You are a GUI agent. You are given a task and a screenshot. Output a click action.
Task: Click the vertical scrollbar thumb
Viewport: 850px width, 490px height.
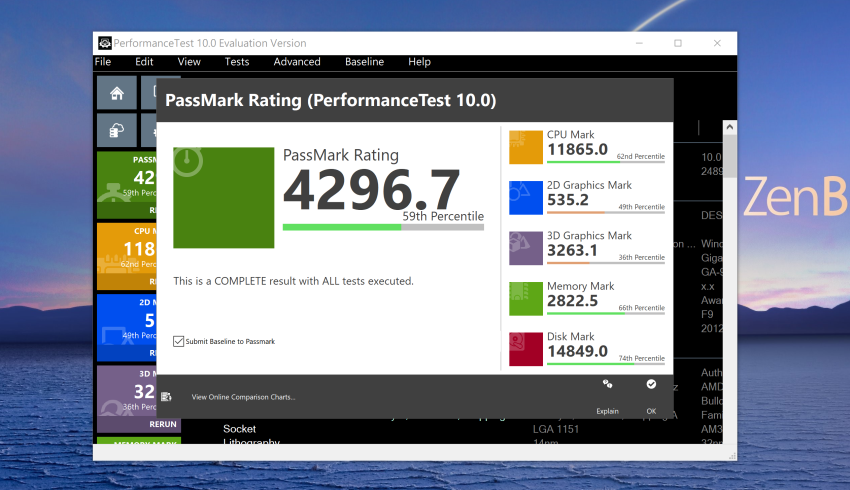point(730,156)
